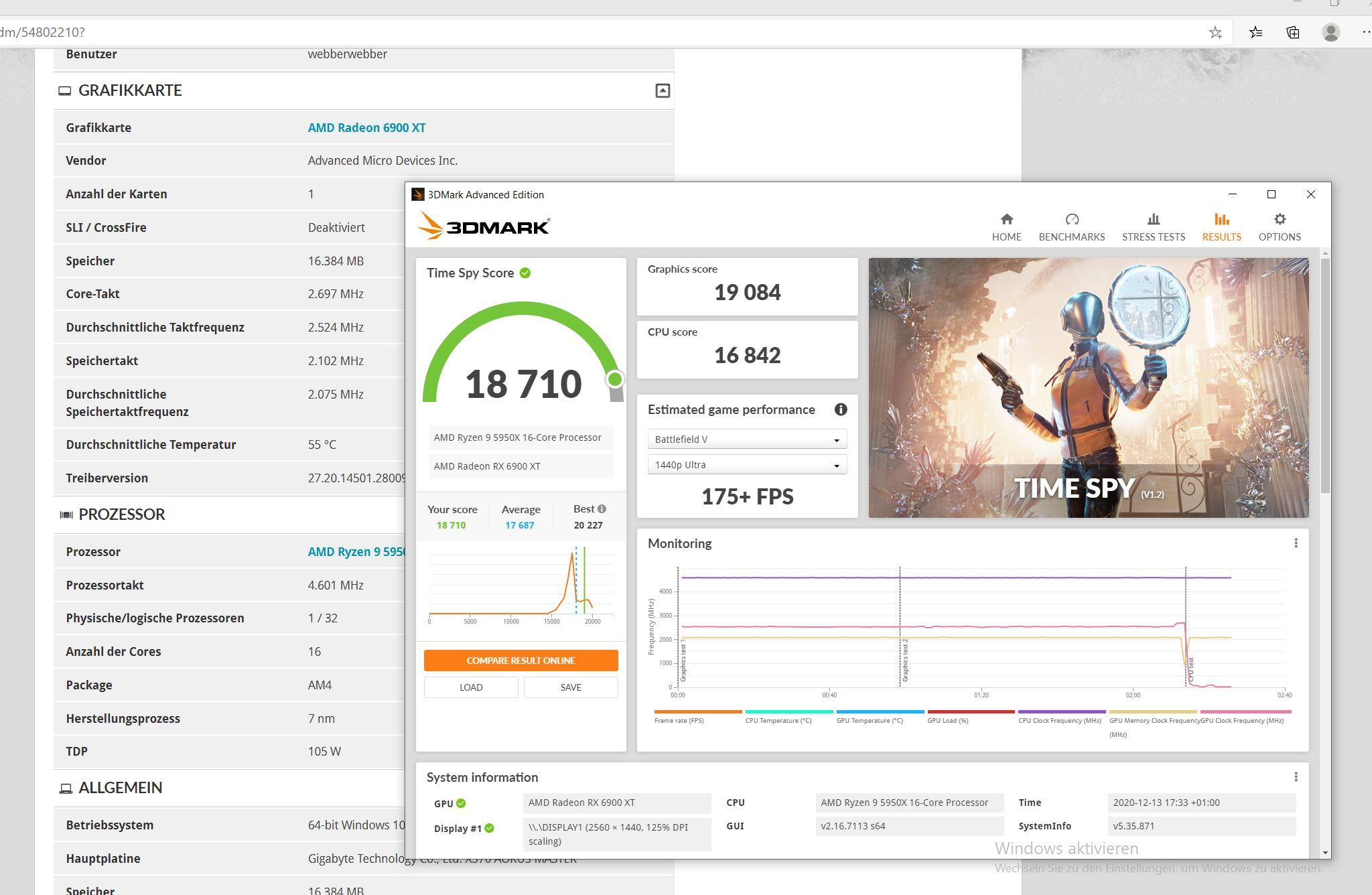Open the Stress Tests section
1372x895 pixels.
pyautogui.click(x=1153, y=227)
